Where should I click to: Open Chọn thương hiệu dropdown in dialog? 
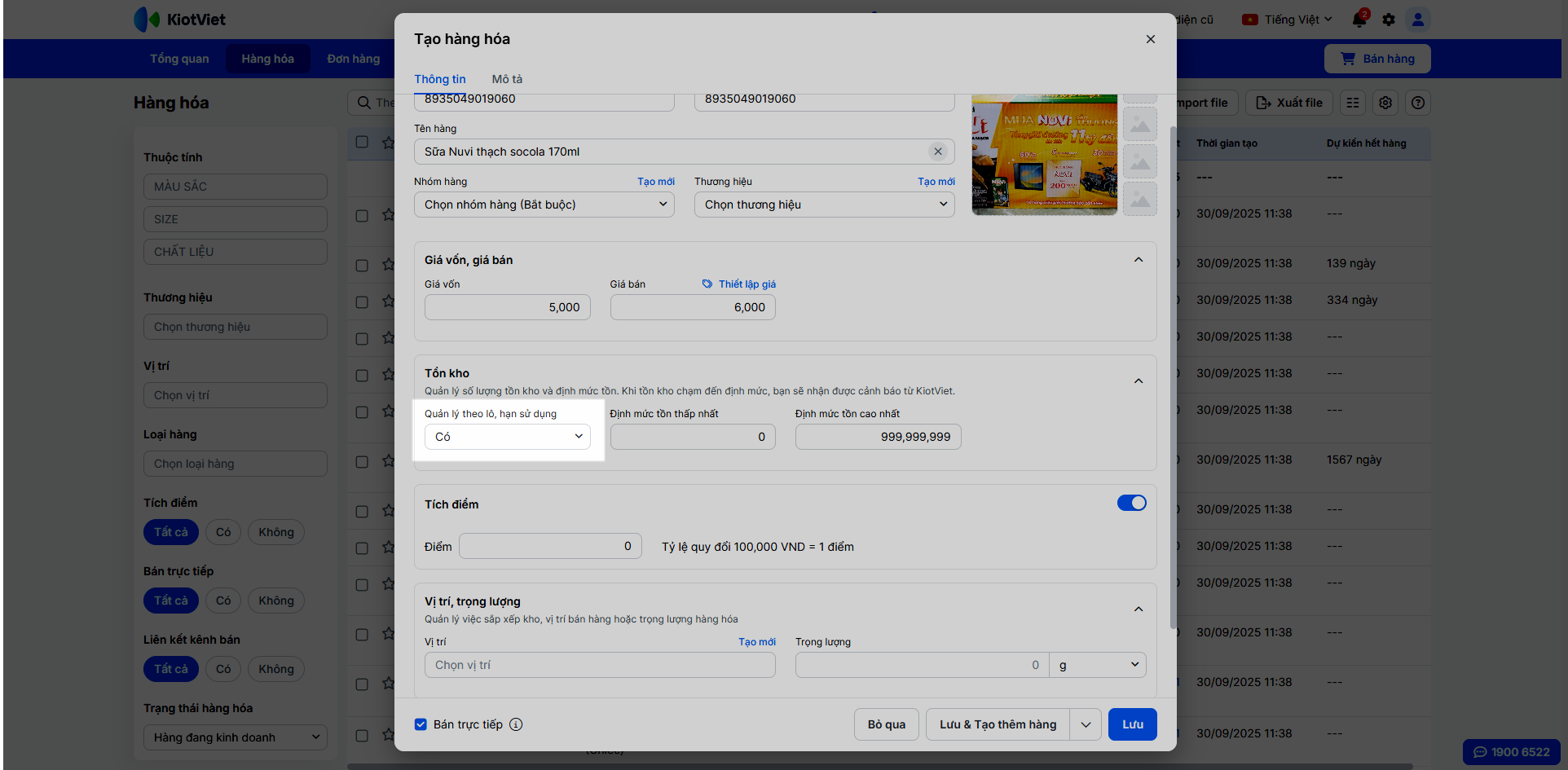tap(824, 205)
